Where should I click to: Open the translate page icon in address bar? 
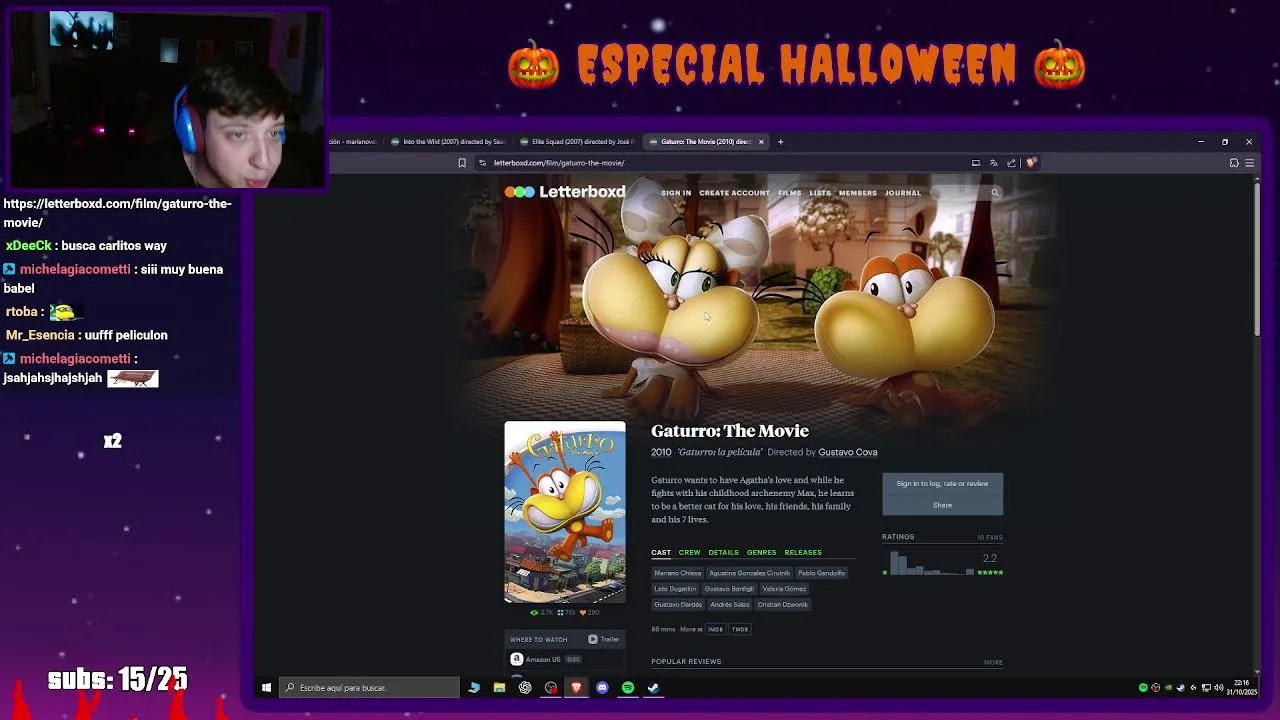993,163
